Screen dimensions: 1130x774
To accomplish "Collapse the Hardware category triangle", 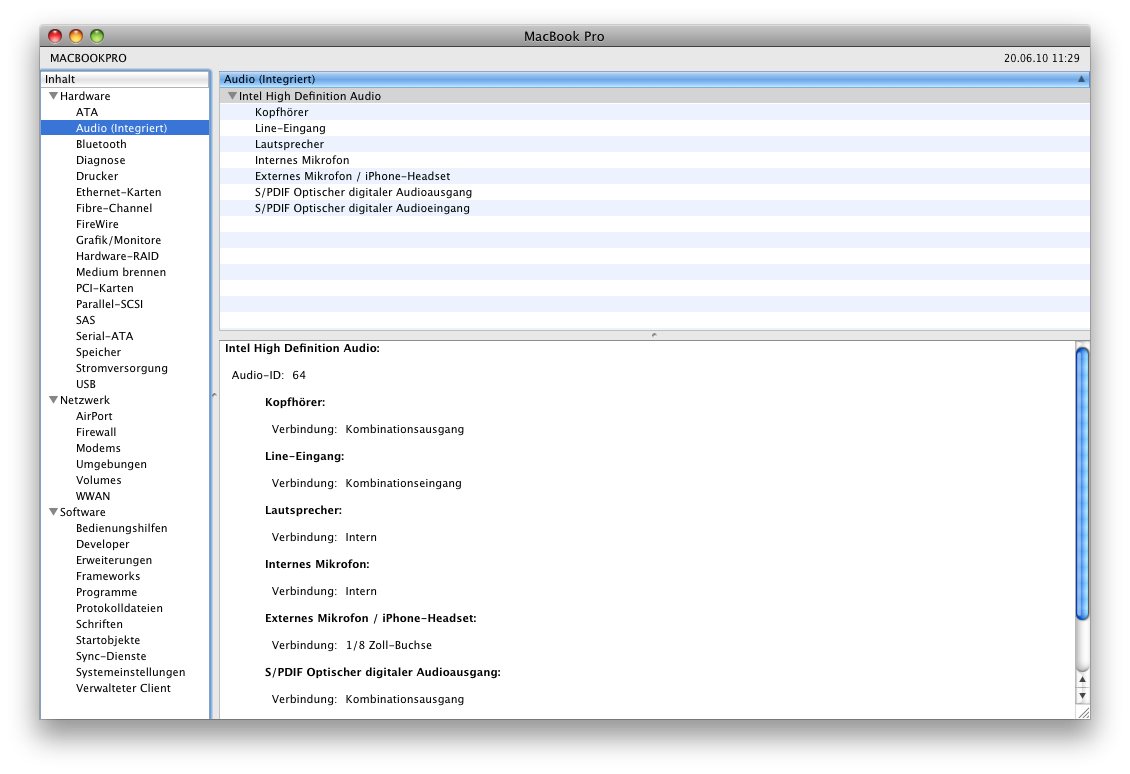I will (53, 96).
